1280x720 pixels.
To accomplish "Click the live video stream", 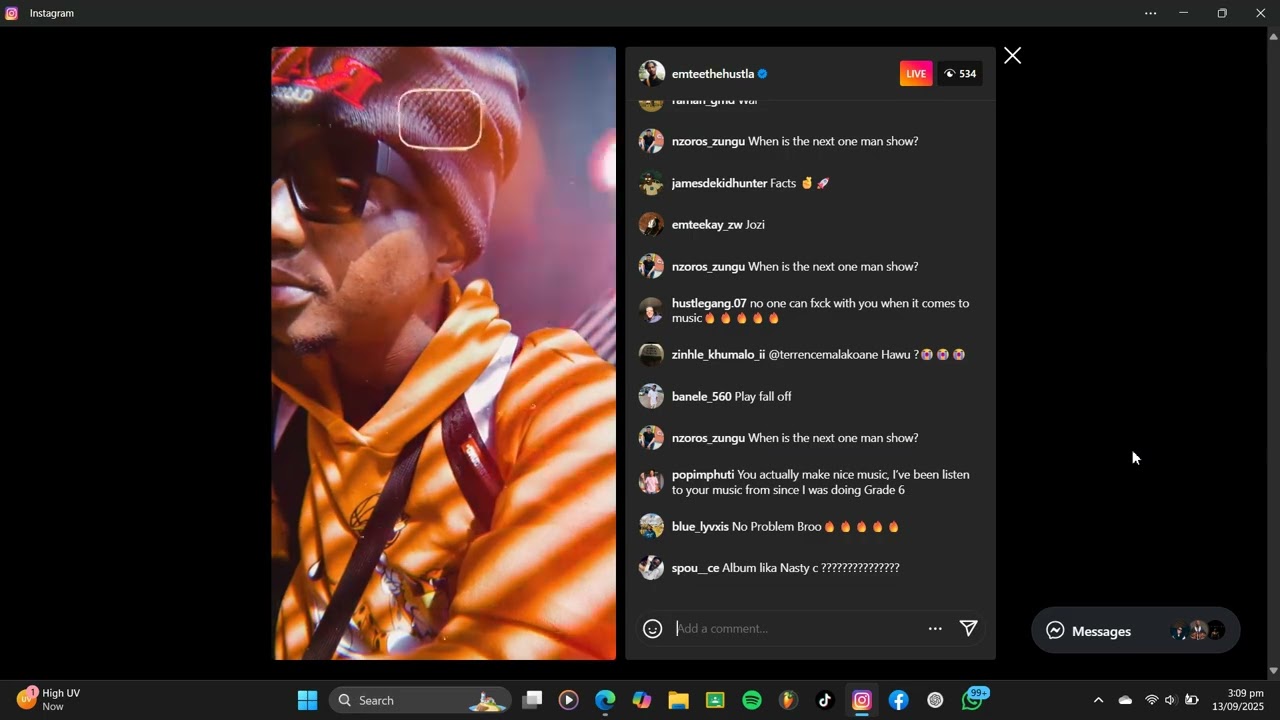I will click(444, 353).
